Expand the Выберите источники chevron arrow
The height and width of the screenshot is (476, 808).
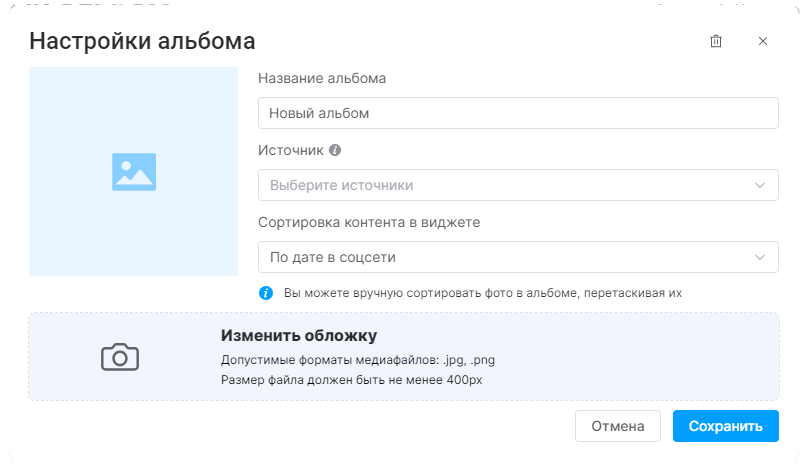point(760,185)
